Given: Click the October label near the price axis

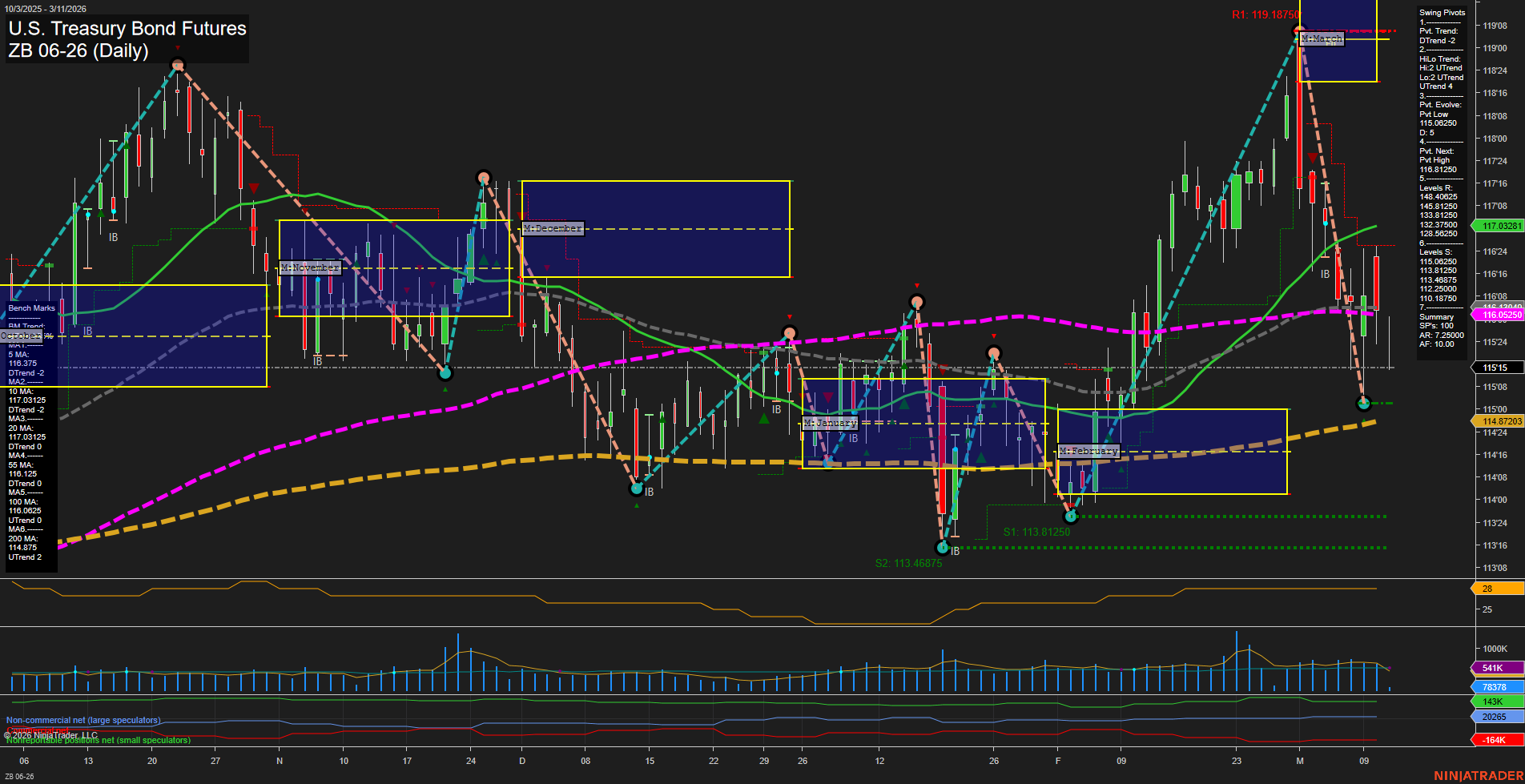Looking at the screenshot, I should [18, 336].
